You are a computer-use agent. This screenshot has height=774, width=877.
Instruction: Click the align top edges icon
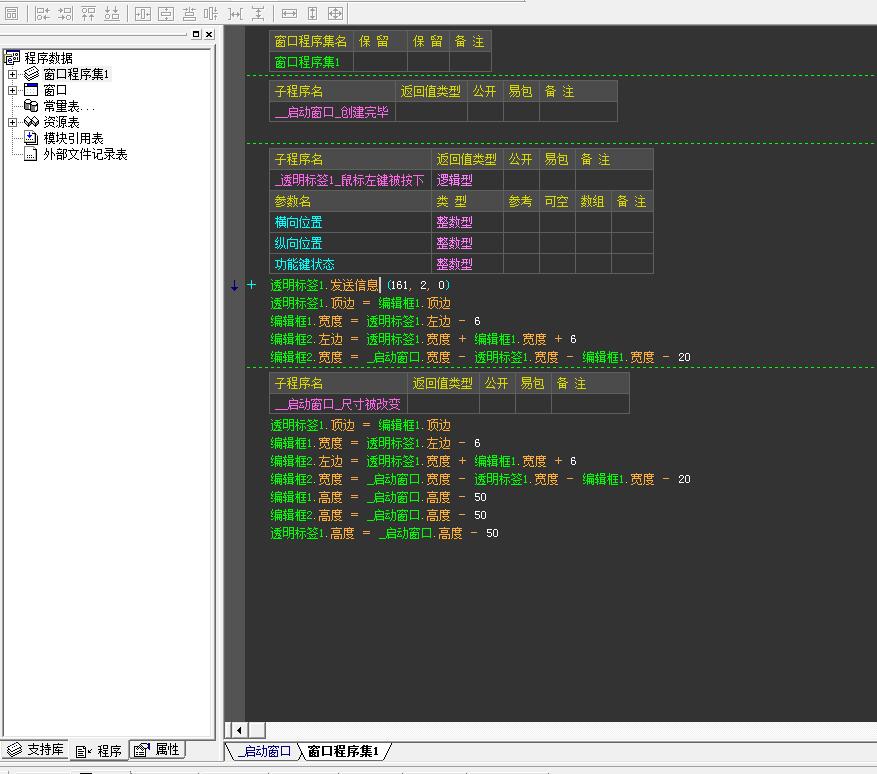[x=88, y=13]
